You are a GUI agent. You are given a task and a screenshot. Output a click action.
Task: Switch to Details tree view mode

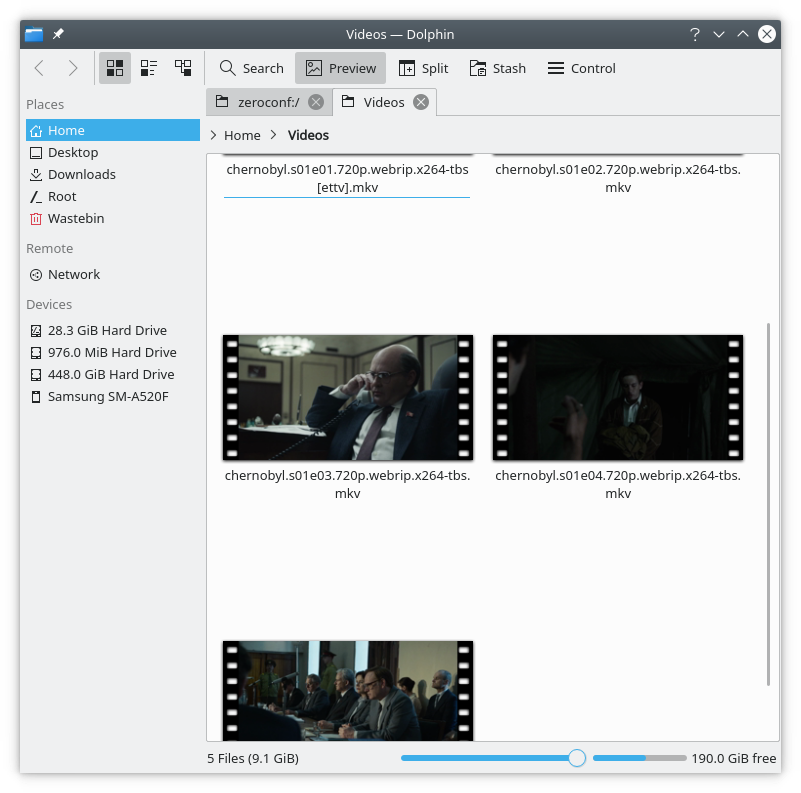(183, 68)
